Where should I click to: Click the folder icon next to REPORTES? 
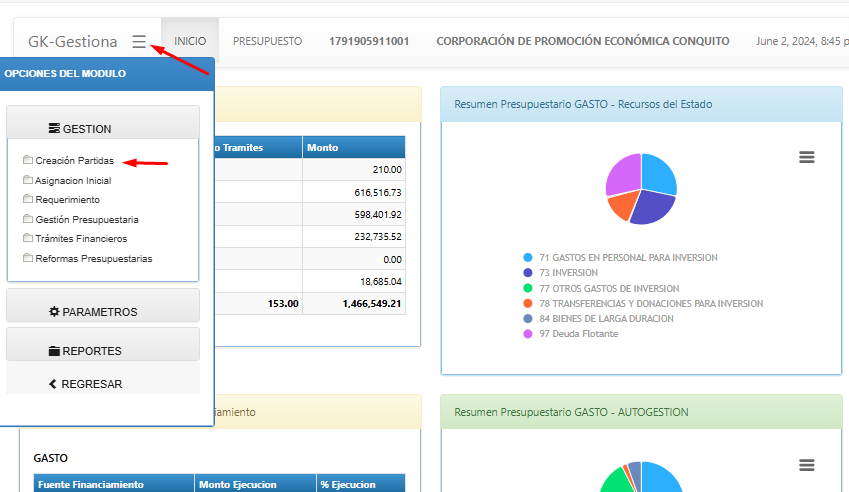54,351
